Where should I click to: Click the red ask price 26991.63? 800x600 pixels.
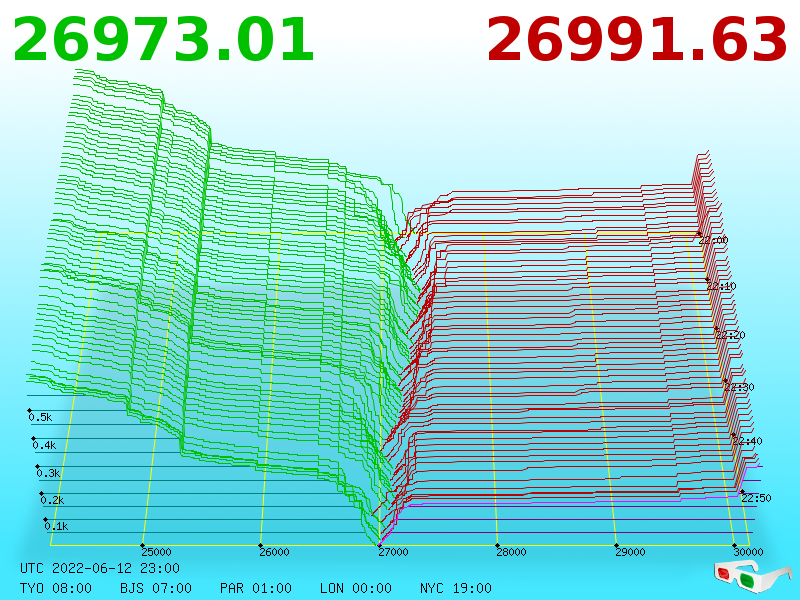637,40
